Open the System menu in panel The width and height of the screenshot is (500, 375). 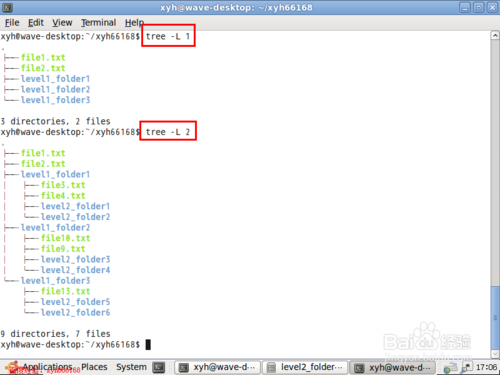coord(131,367)
